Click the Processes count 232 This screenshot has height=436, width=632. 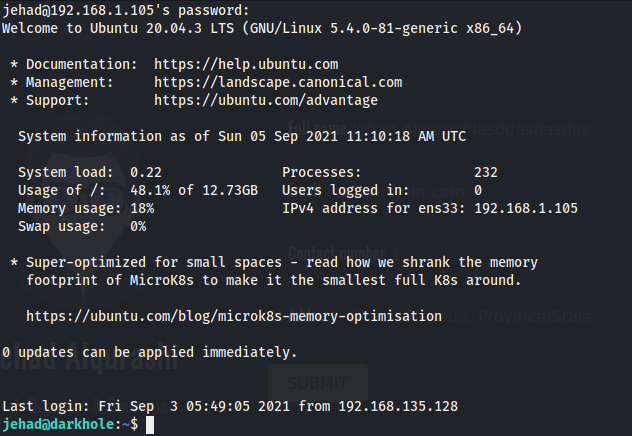(x=486, y=172)
